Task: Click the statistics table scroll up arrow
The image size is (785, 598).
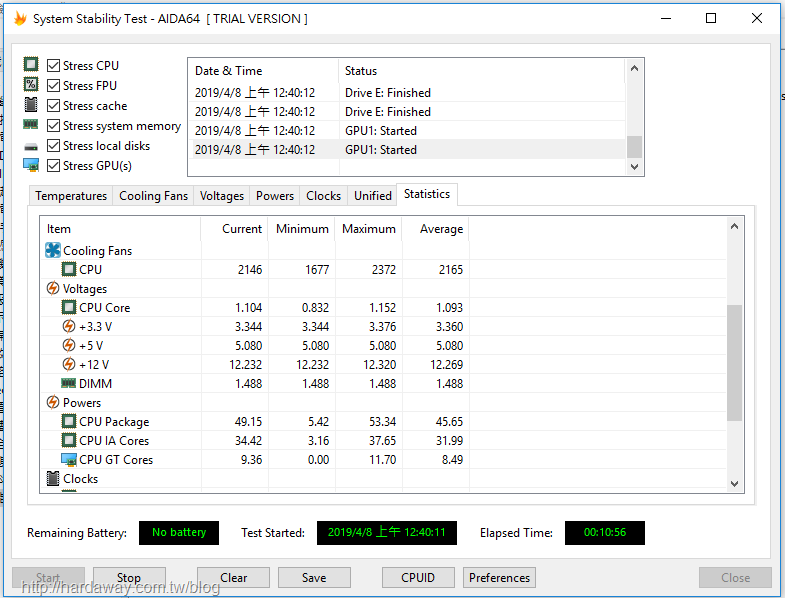Action: 734,226
